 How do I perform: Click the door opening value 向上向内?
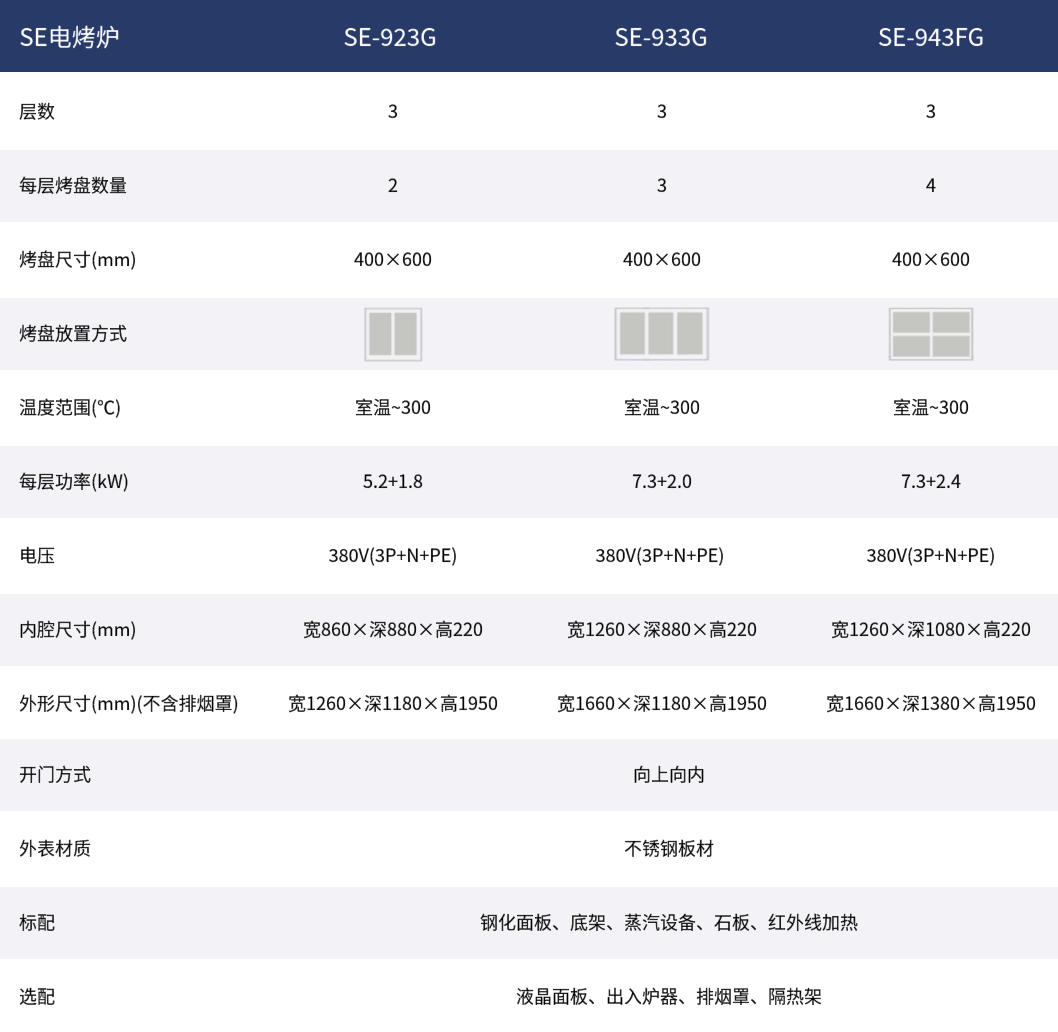(x=669, y=775)
